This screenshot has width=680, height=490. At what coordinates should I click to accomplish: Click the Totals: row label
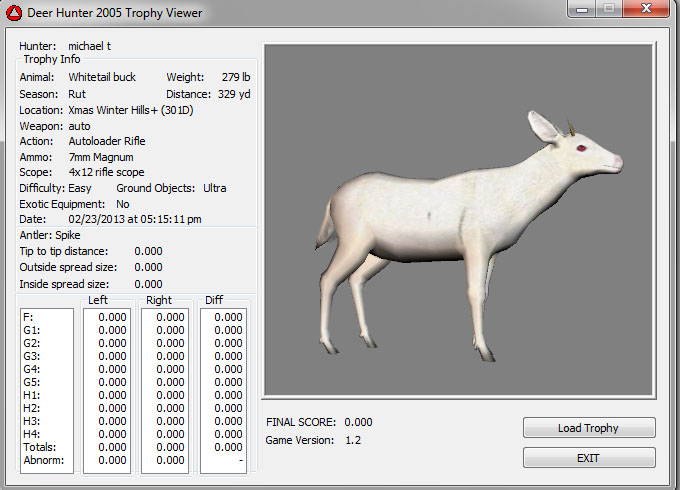pyautogui.click(x=40, y=448)
